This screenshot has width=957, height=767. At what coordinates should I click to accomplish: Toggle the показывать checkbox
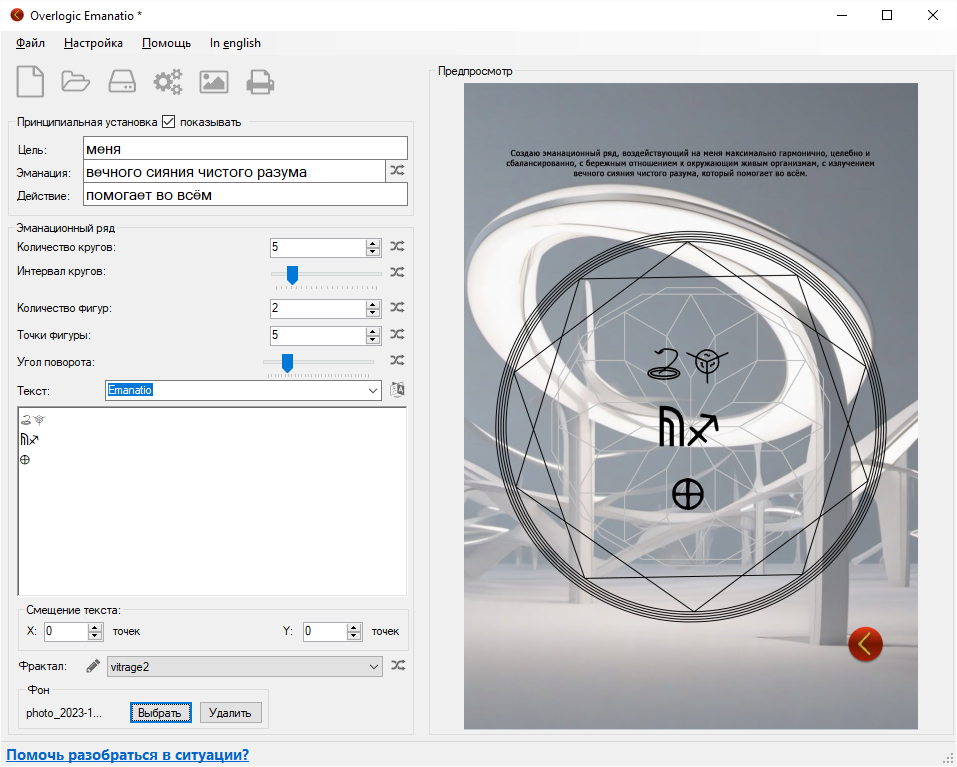tap(168, 122)
